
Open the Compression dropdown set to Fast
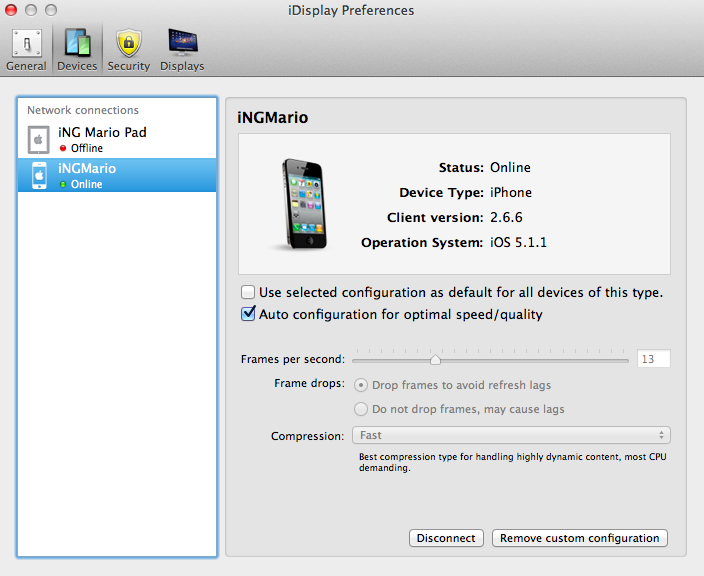pyautogui.click(x=511, y=435)
